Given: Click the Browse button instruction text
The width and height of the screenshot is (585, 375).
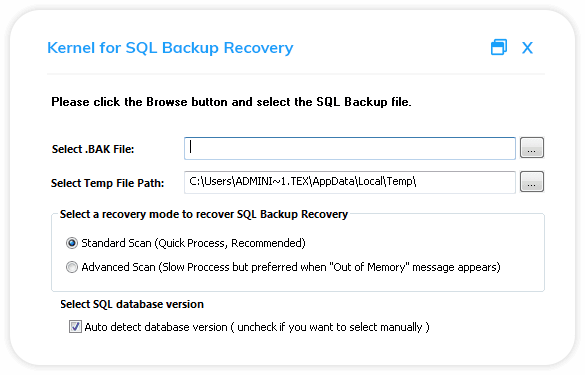Looking at the screenshot, I should pos(231,102).
